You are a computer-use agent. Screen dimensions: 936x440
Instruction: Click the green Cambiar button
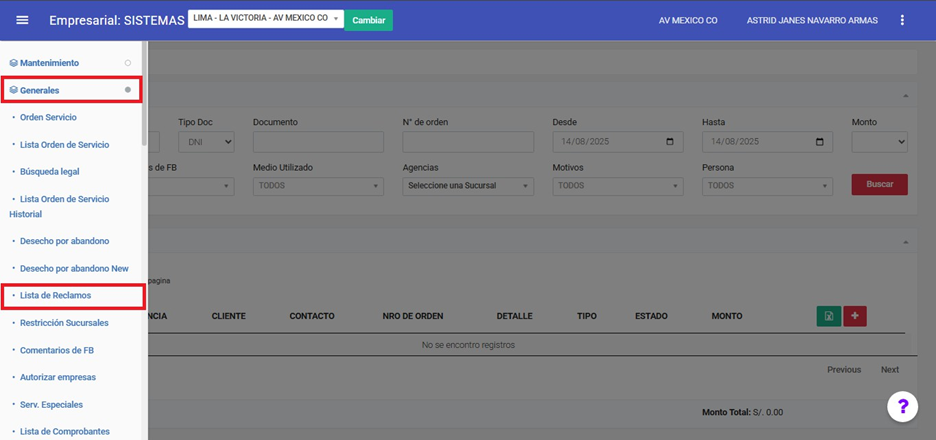(x=368, y=20)
